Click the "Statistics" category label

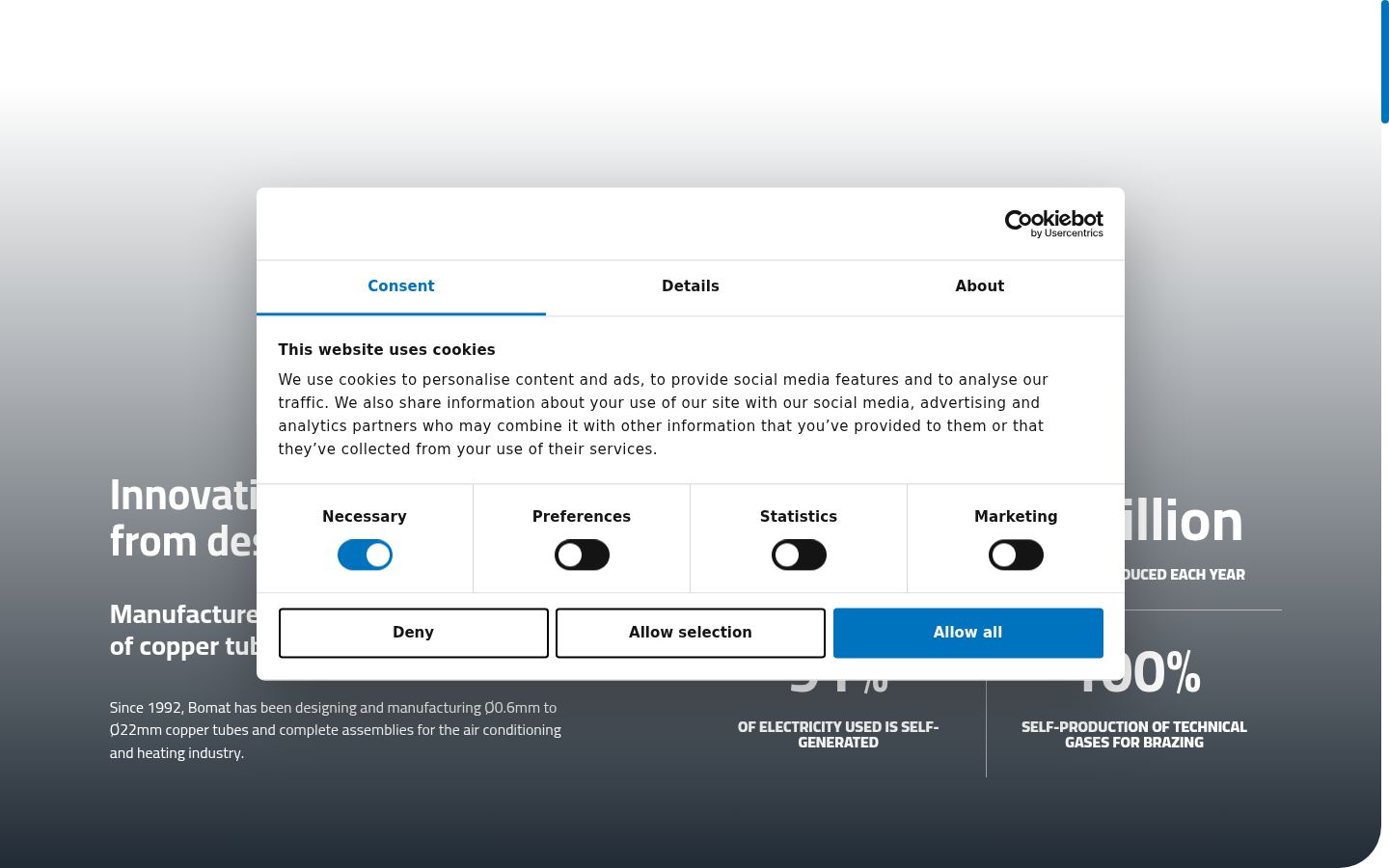coord(799,517)
